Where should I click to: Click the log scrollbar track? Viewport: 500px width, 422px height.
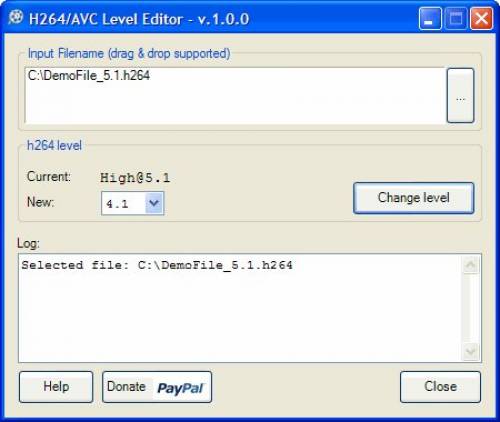[471, 308]
